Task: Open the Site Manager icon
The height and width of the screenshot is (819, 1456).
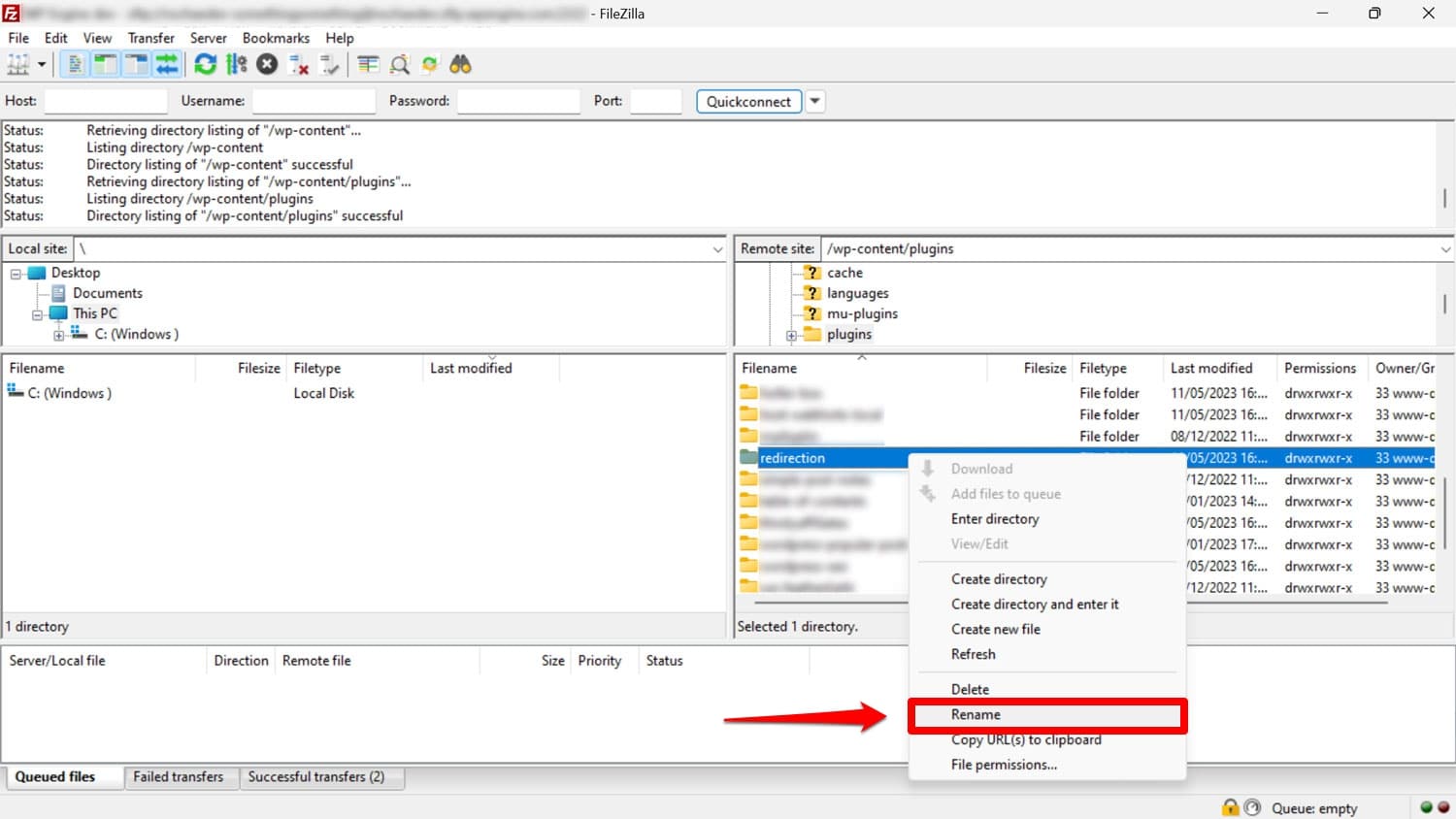Action: (x=18, y=65)
